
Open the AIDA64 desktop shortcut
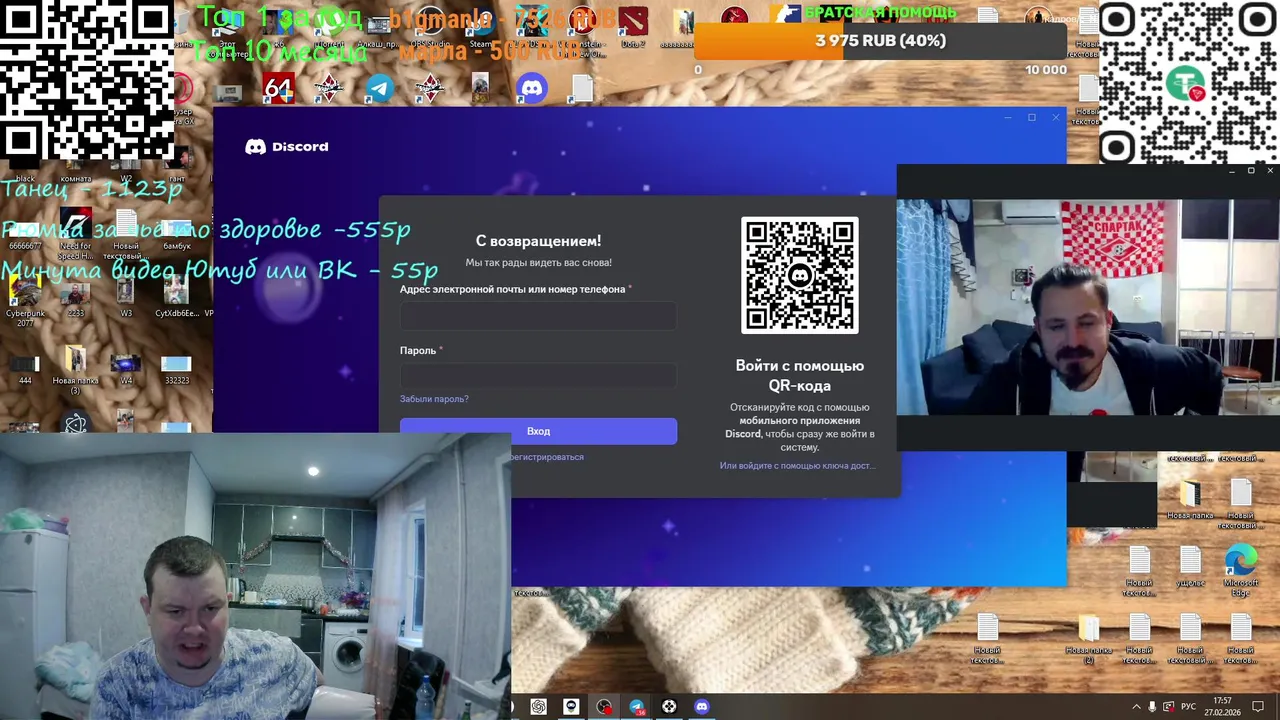278,89
